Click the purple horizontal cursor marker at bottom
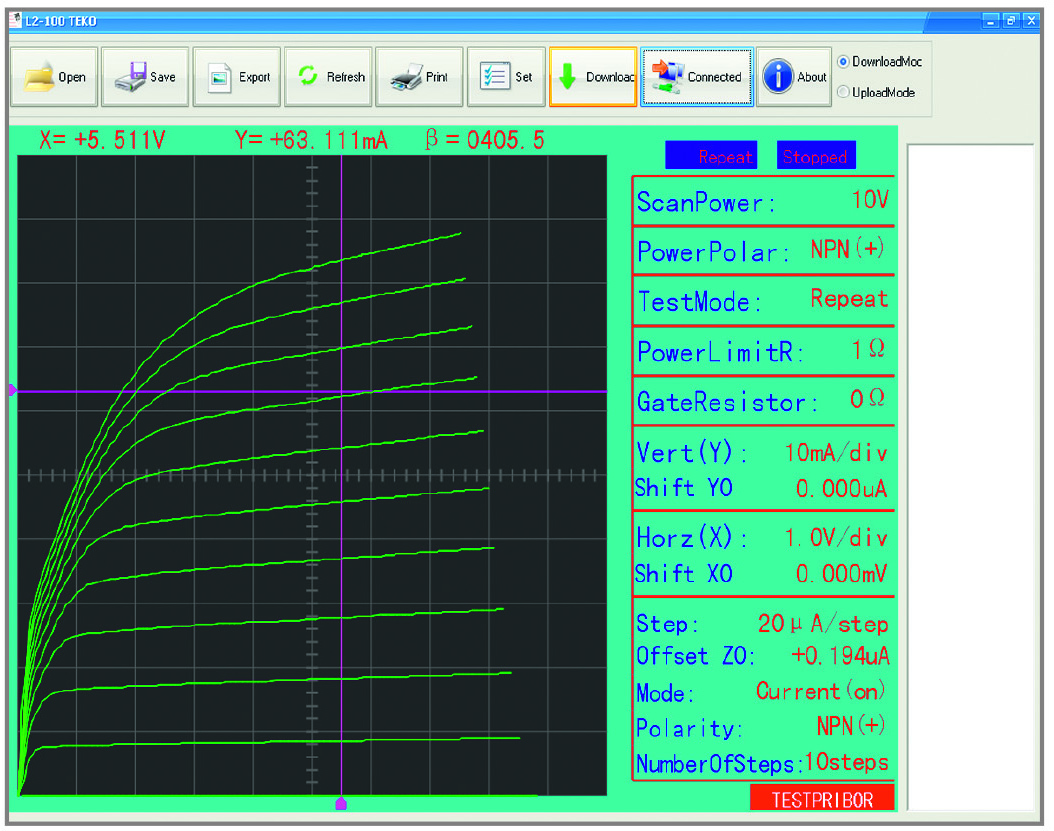Viewport: 1054px width, 831px height. (341, 802)
